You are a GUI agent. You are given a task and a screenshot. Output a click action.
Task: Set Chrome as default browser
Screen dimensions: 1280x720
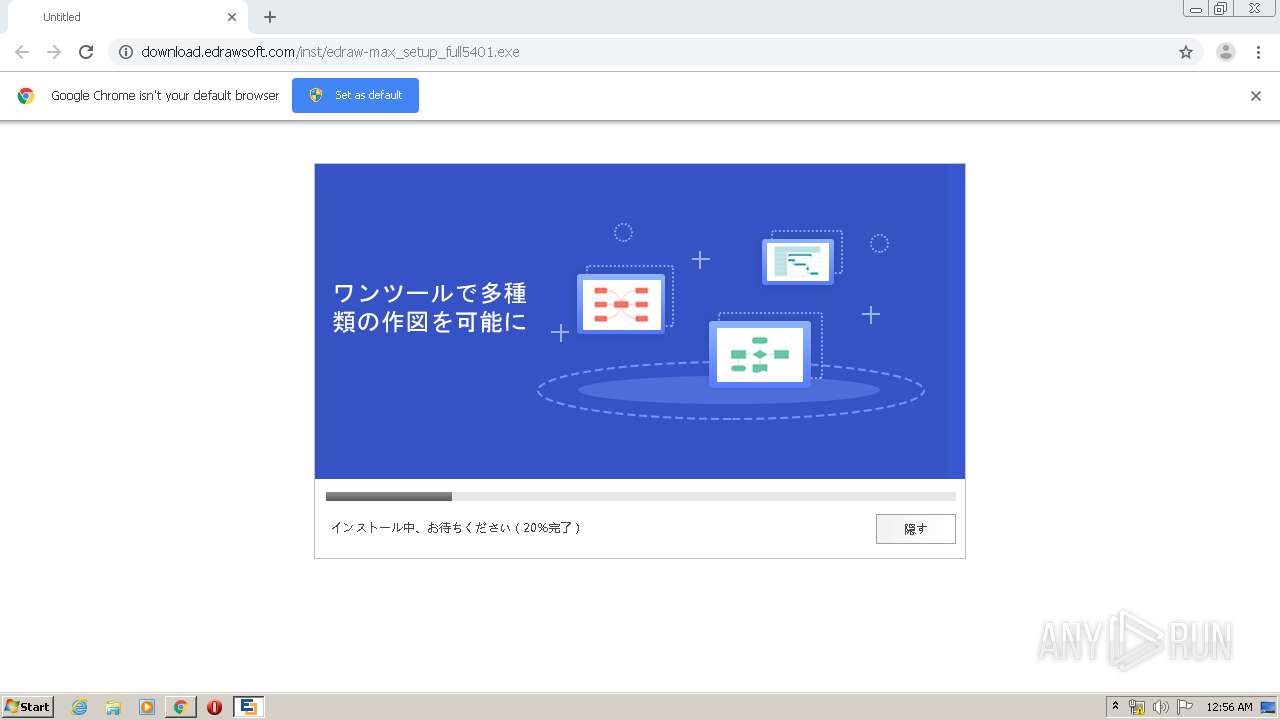coord(355,95)
